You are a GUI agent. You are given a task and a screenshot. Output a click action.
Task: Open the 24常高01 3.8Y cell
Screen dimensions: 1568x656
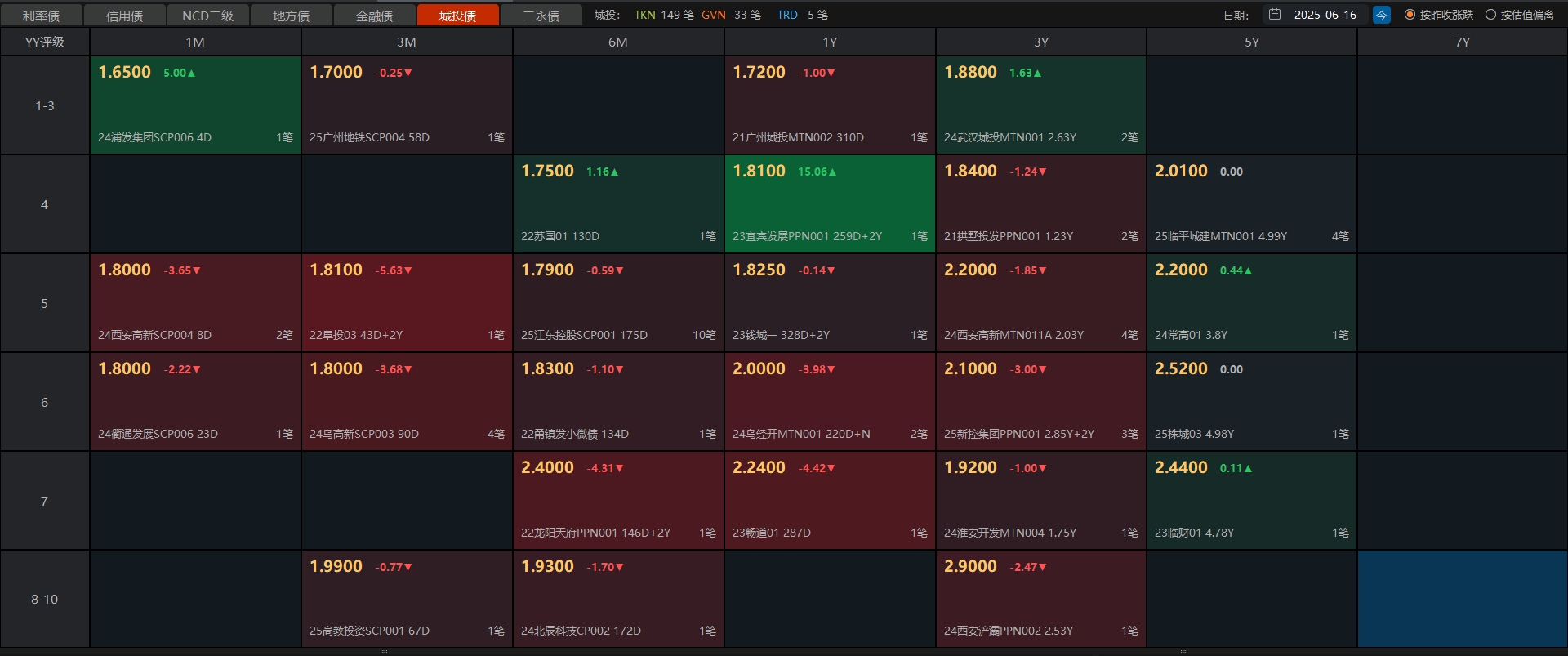[x=1252, y=303]
